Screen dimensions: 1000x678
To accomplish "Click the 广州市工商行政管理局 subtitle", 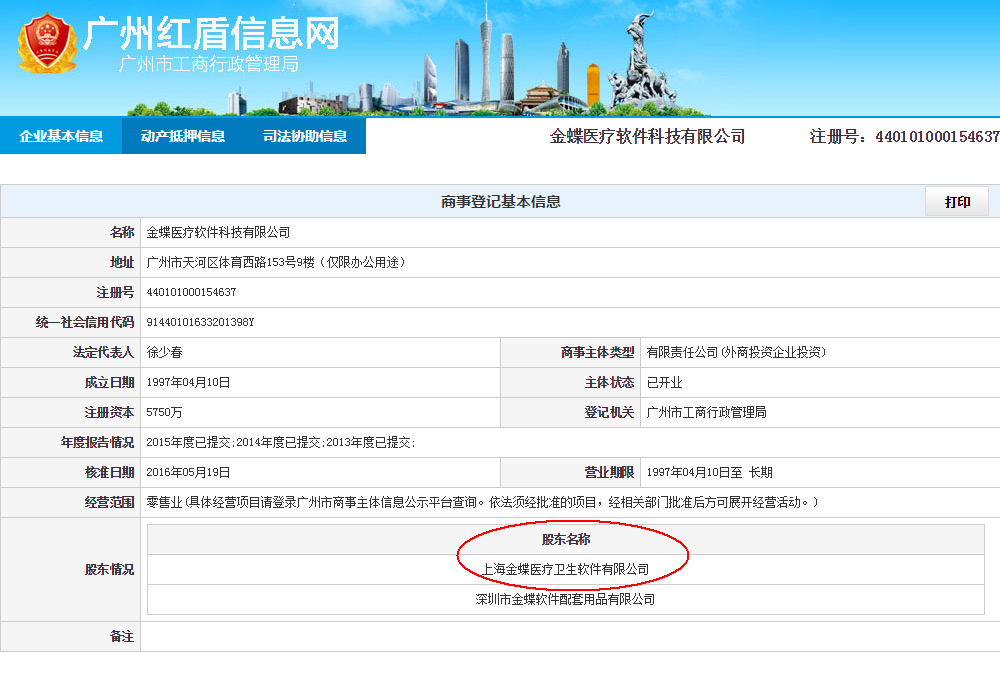I will click(209, 64).
